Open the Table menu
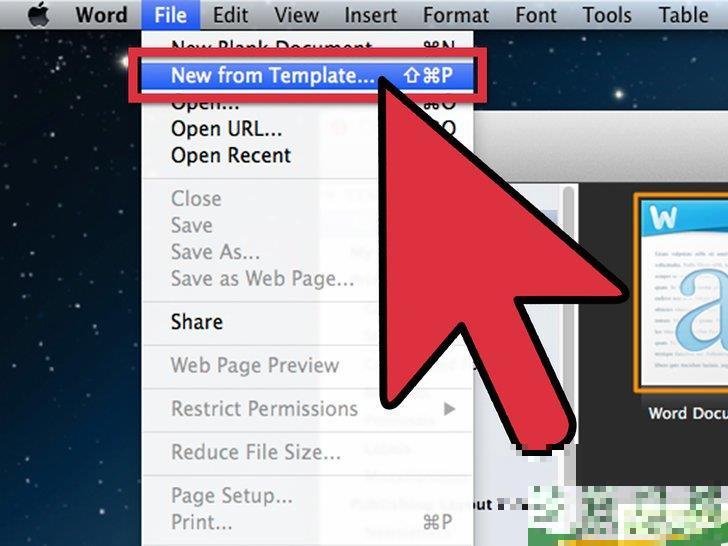The width and height of the screenshot is (728, 546). [x=683, y=15]
